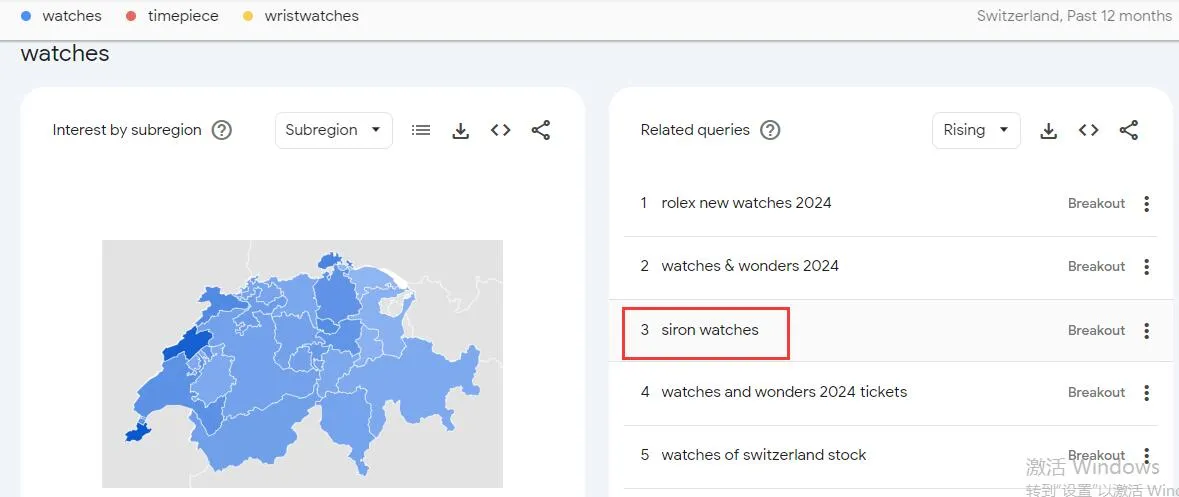Open more options for watches & wonders 2024

tap(1147, 267)
